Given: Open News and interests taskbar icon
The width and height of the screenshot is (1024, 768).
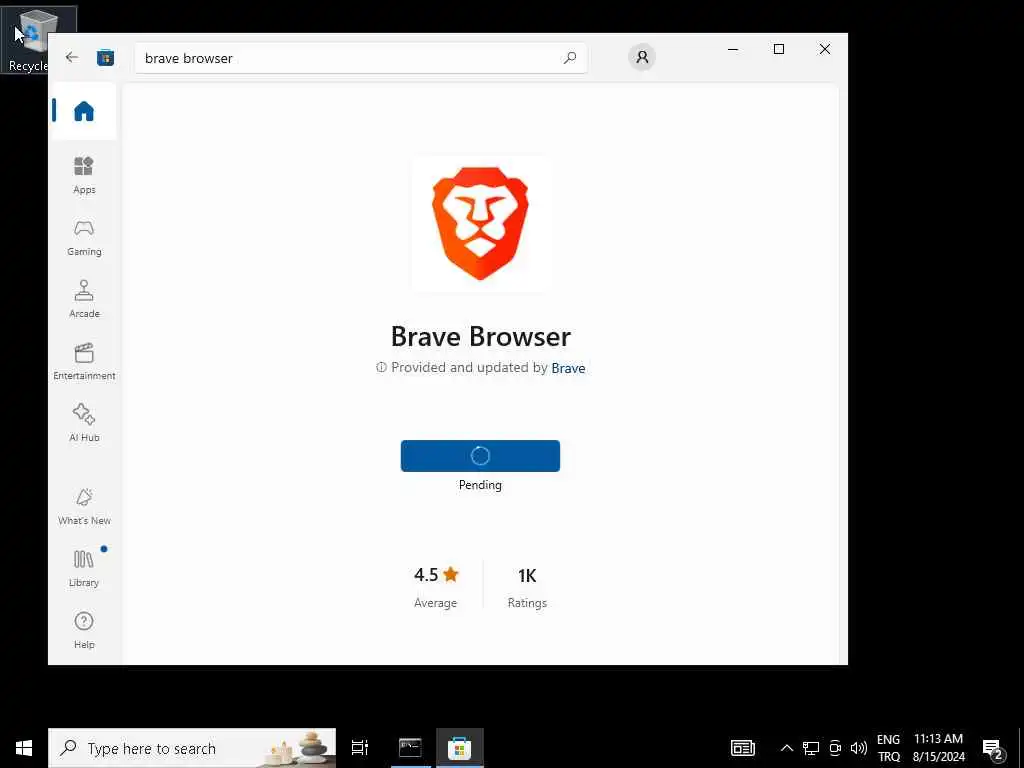Looking at the screenshot, I should click(x=743, y=748).
